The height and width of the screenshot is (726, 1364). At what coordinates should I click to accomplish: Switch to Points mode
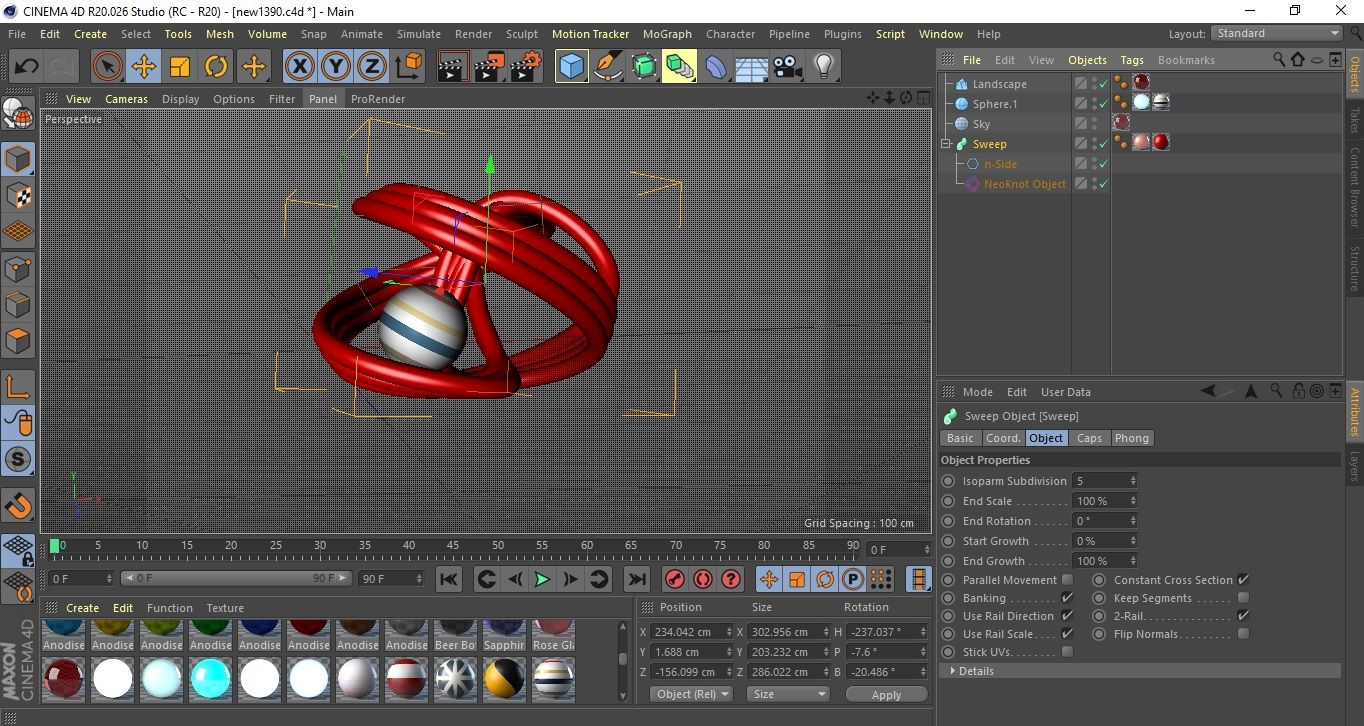(18, 268)
